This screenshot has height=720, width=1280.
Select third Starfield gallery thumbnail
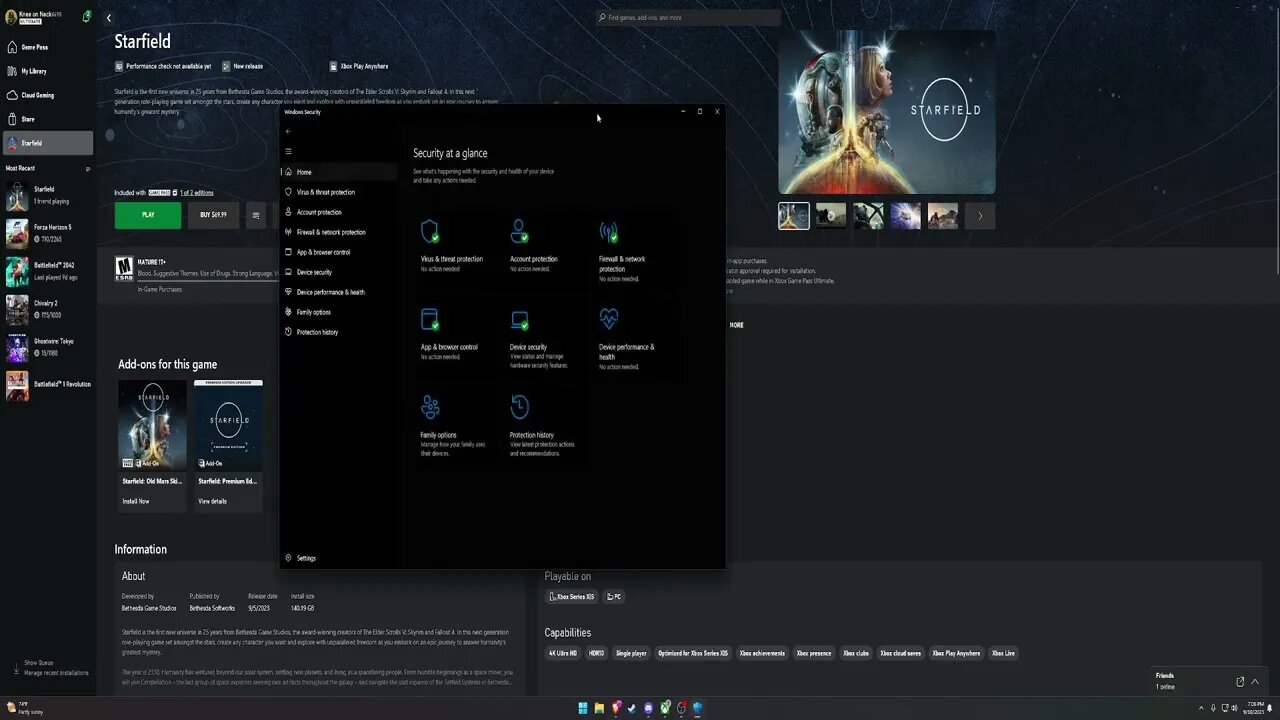coord(868,216)
